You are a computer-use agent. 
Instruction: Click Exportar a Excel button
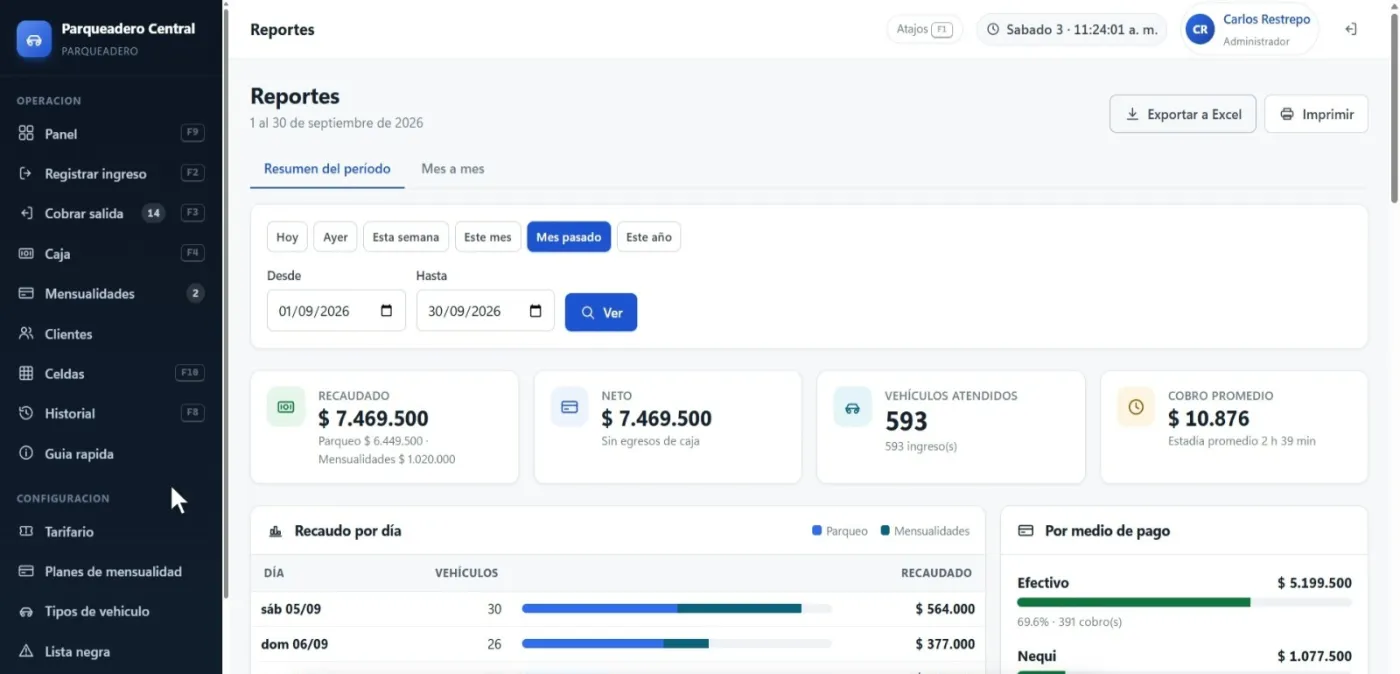pyautogui.click(x=1183, y=114)
